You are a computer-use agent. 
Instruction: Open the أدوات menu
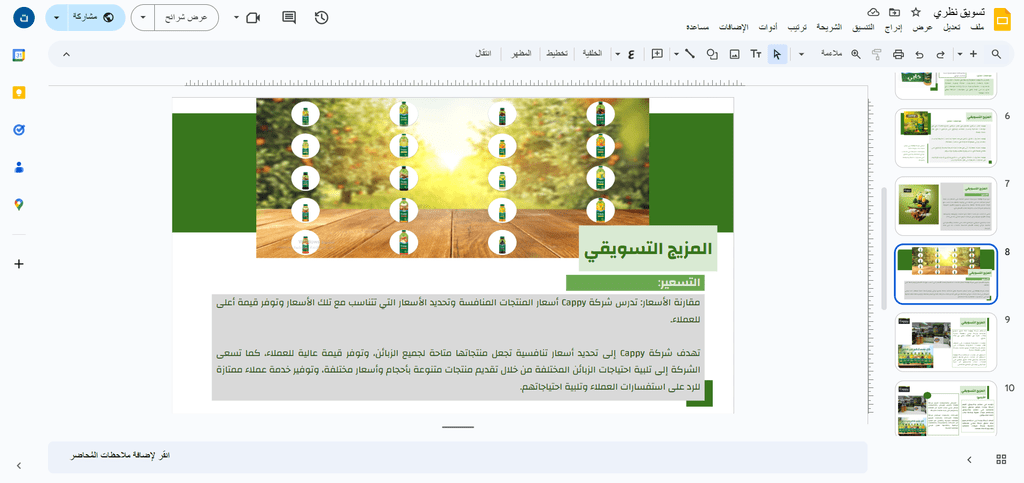767,28
